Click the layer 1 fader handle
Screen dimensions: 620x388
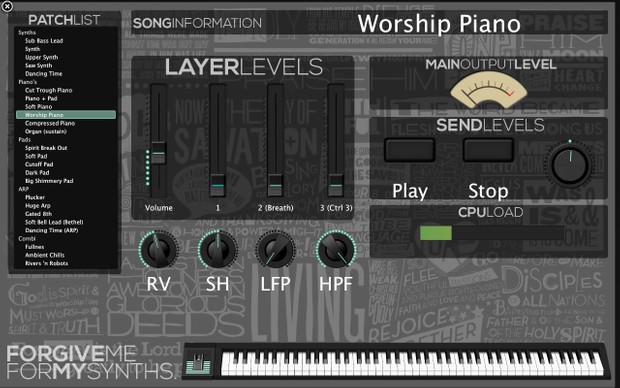pos(217,185)
